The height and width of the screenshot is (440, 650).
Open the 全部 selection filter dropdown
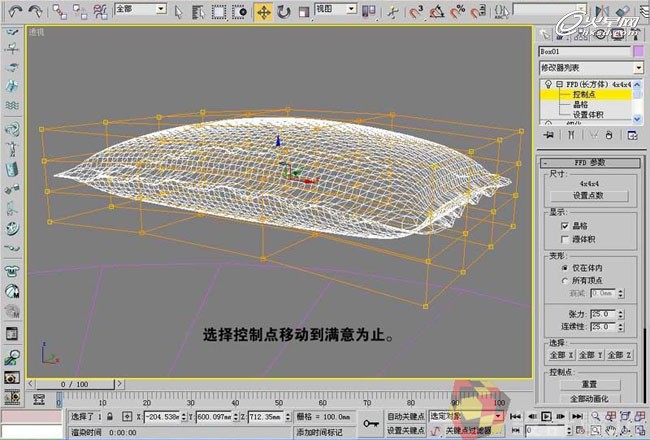tap(140, 9)
